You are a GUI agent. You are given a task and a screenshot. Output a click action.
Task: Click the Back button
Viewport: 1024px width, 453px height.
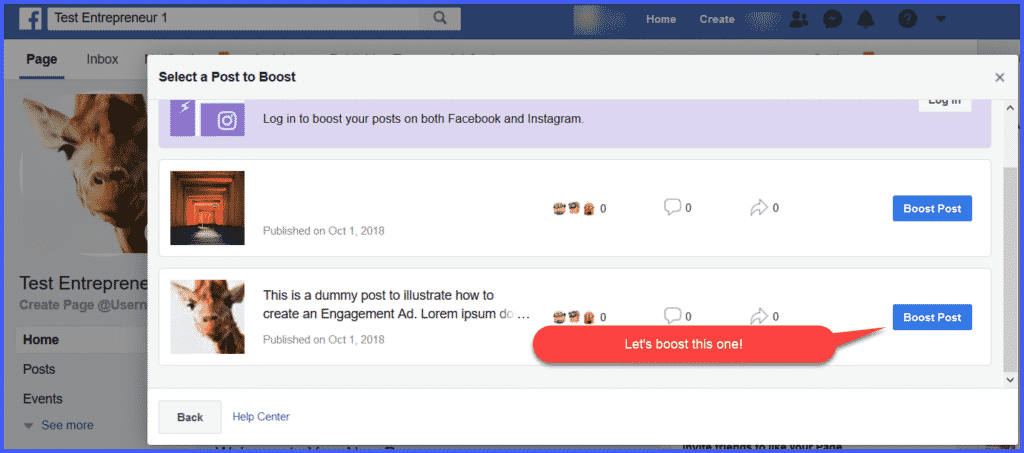pyautogui.click(x=190, y=417)
